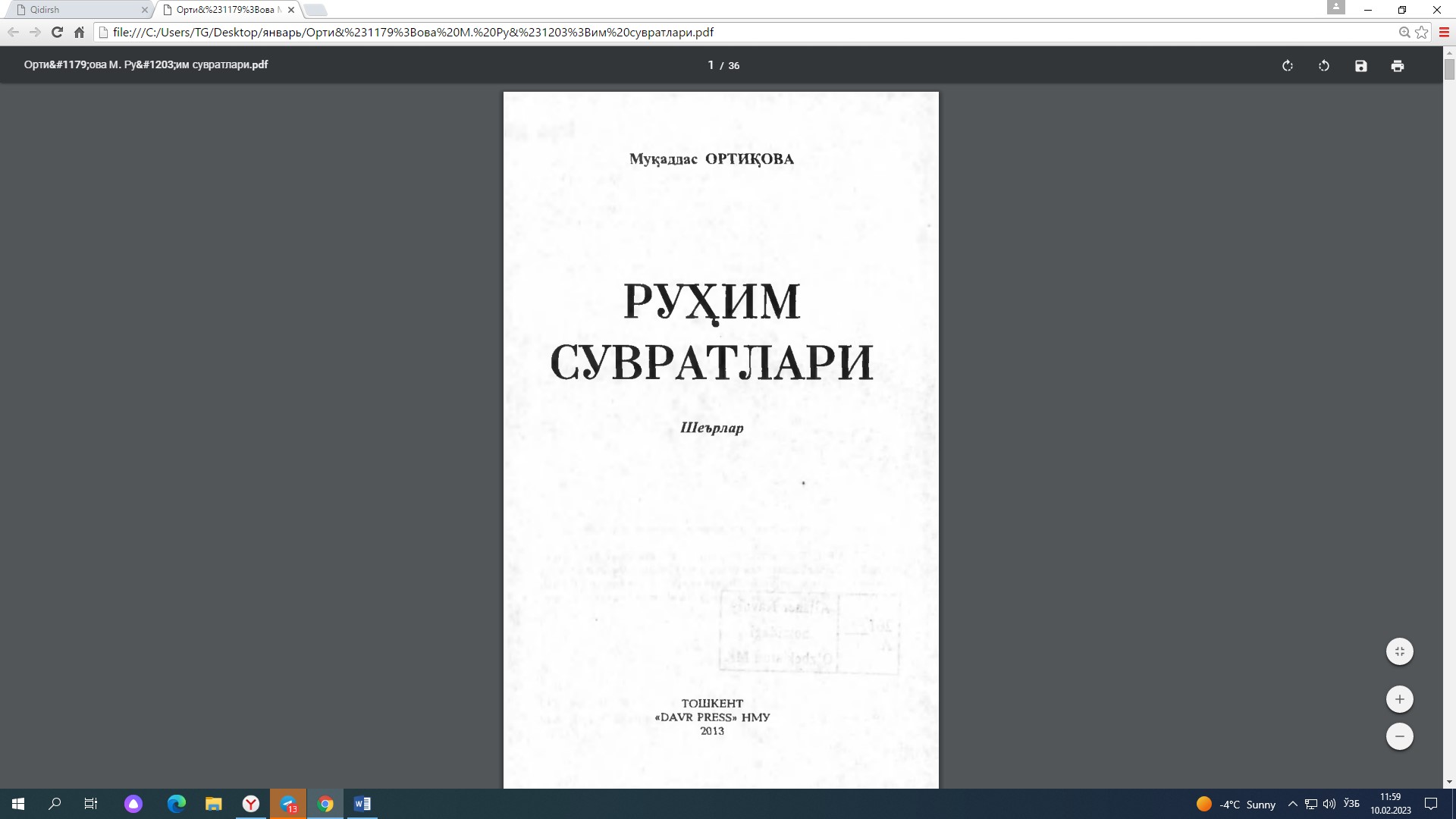Select the fit-to-page button
The height and width of the screenshot is (819, 1456).
coord(1400,651)
